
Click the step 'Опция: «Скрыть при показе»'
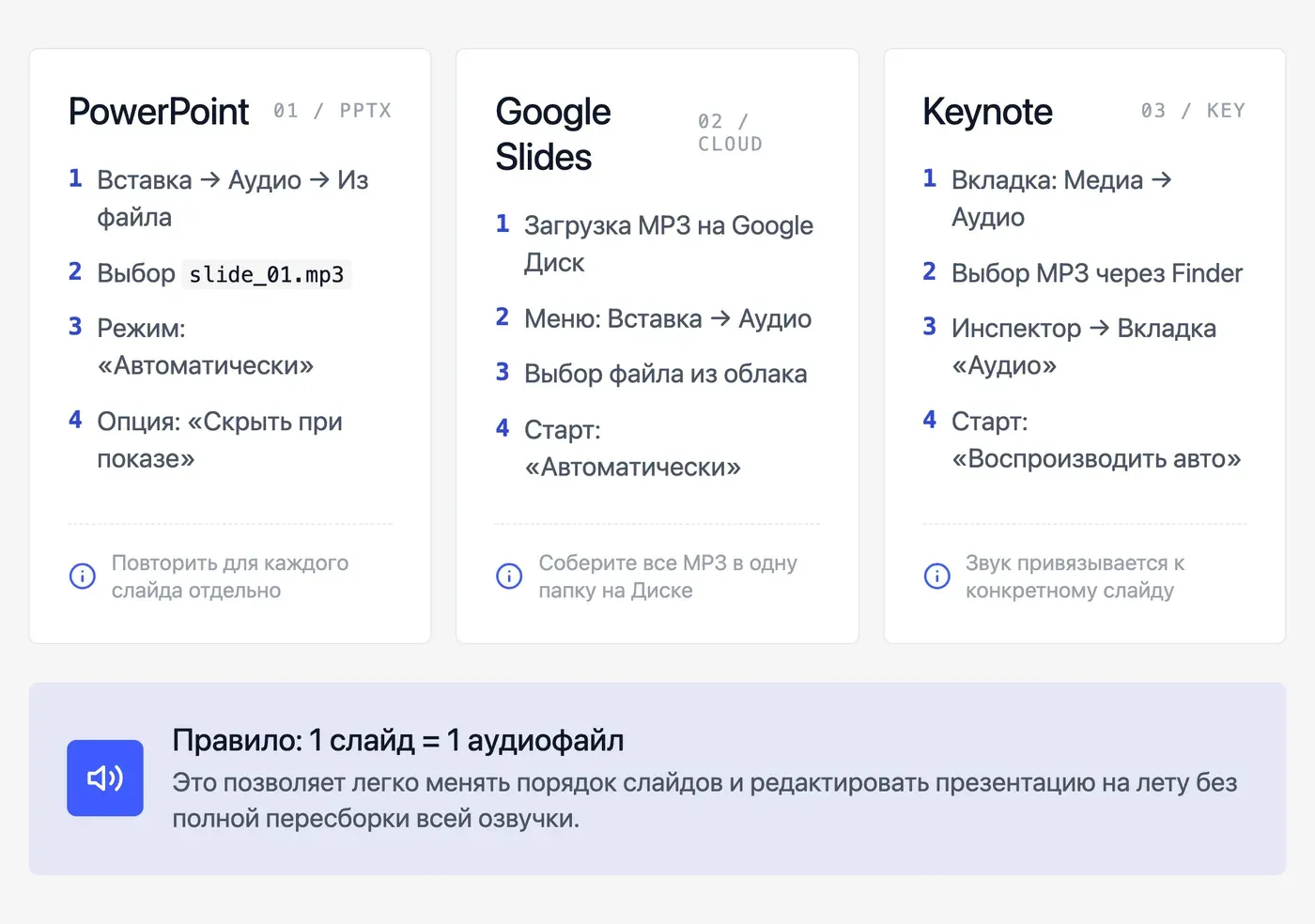pyautogui.click(x=220, y=439)
